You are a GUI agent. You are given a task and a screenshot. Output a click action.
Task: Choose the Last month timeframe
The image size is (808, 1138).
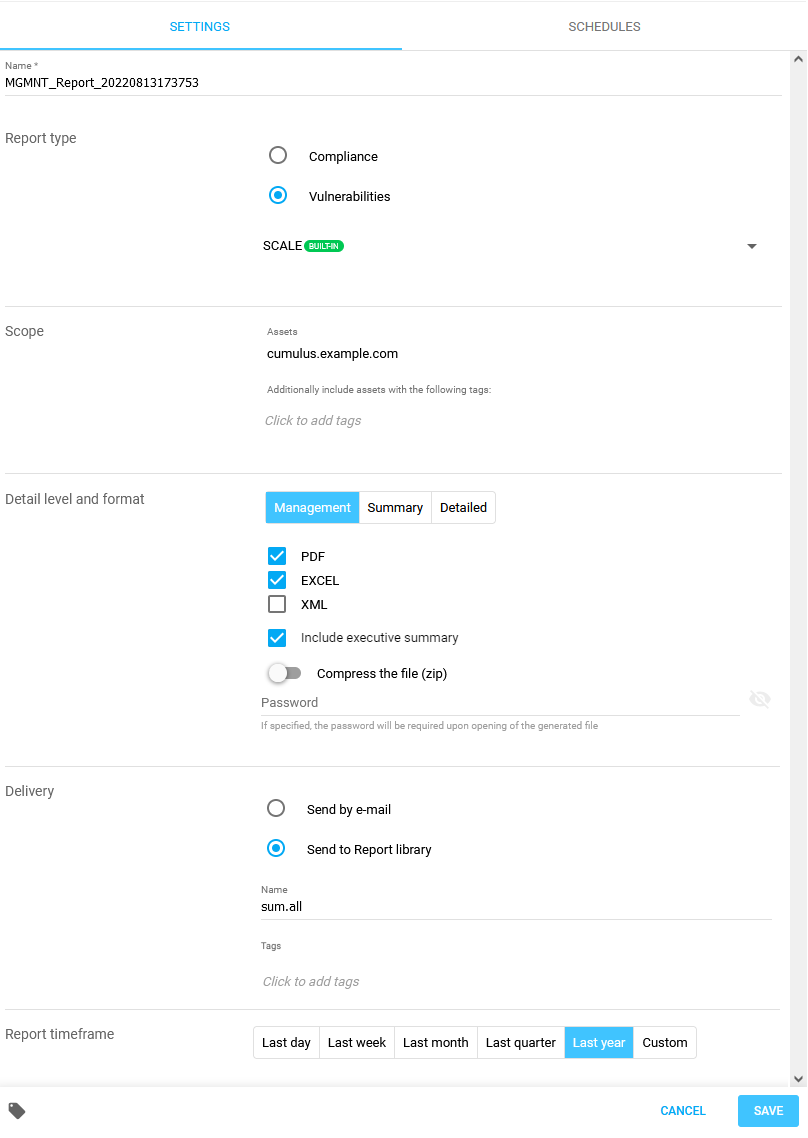click(x=435, y=1042)
